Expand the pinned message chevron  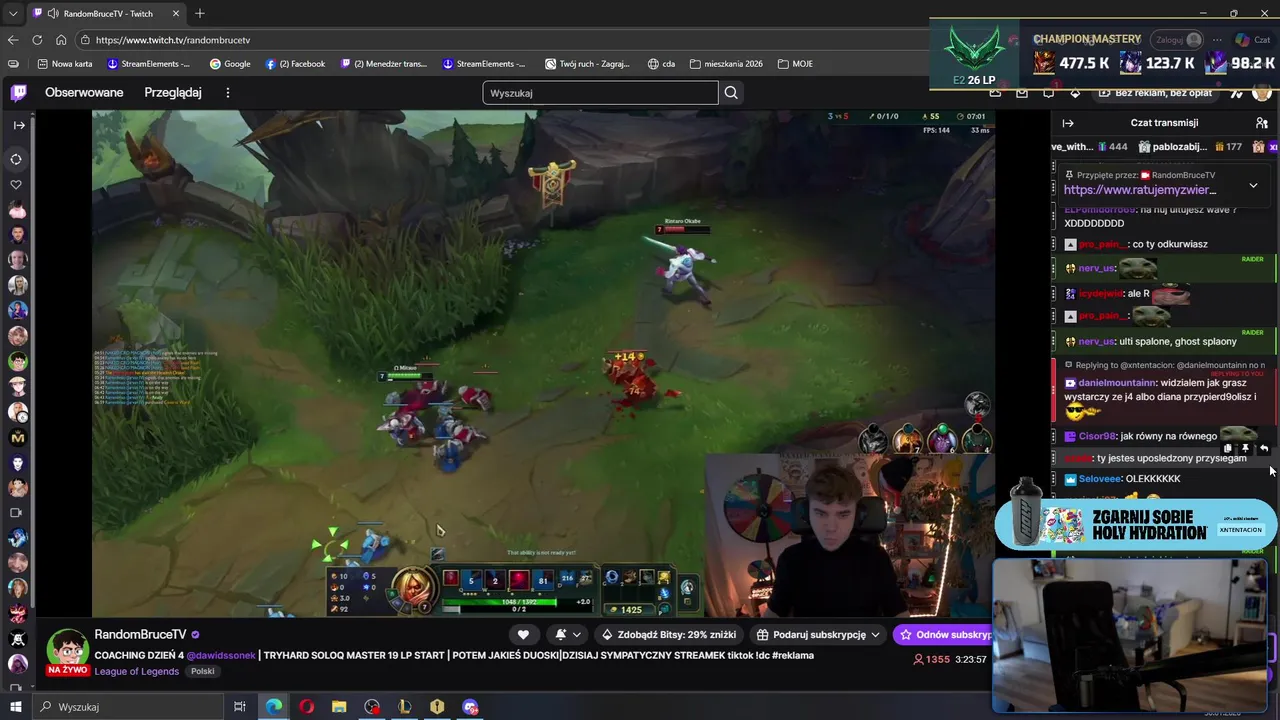[1253, 185]
